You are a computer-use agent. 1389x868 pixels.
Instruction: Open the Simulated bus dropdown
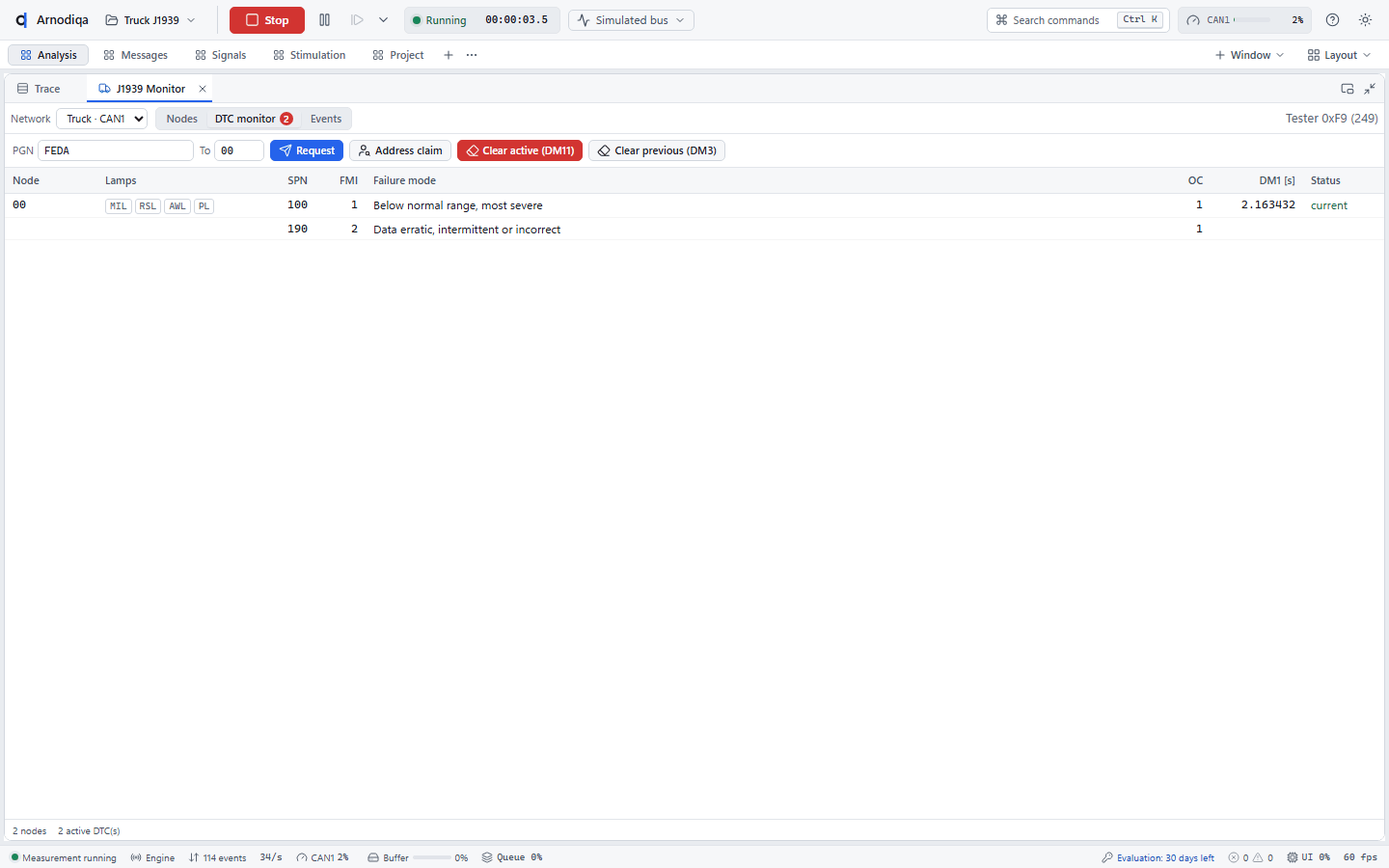[x=631, y=20]
